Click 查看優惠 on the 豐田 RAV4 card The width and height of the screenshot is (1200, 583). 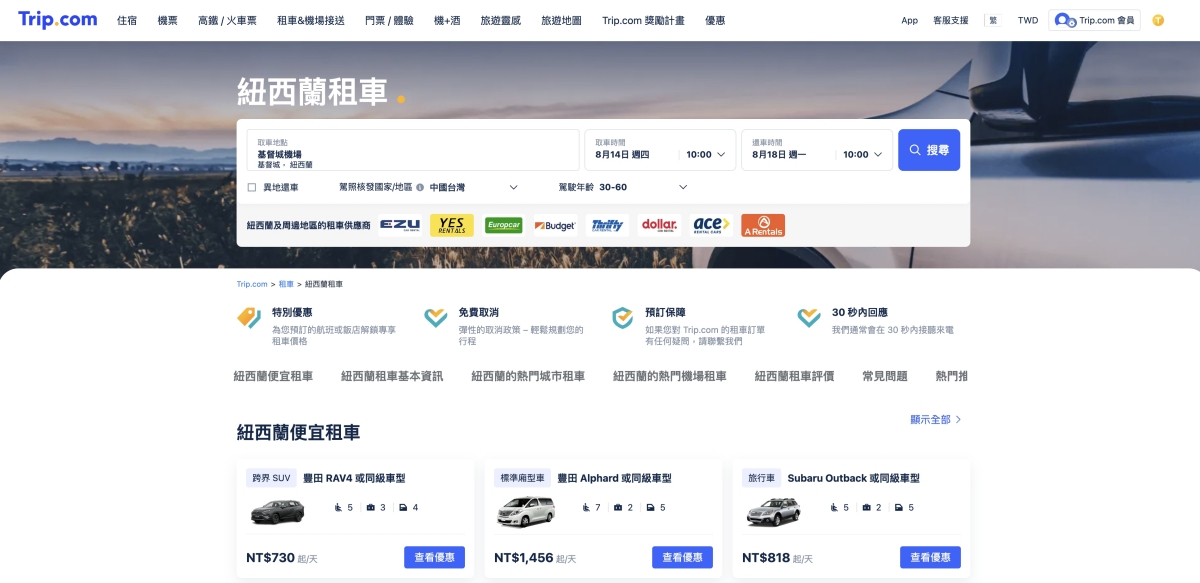pyautogui.click(x=434, y=557)
